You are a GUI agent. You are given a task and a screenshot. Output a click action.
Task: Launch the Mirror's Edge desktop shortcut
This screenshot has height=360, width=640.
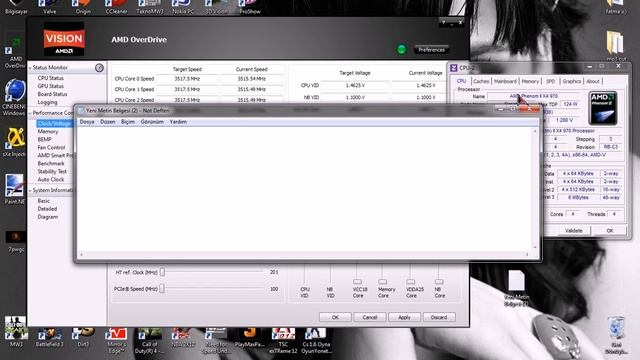pos(116,340)
